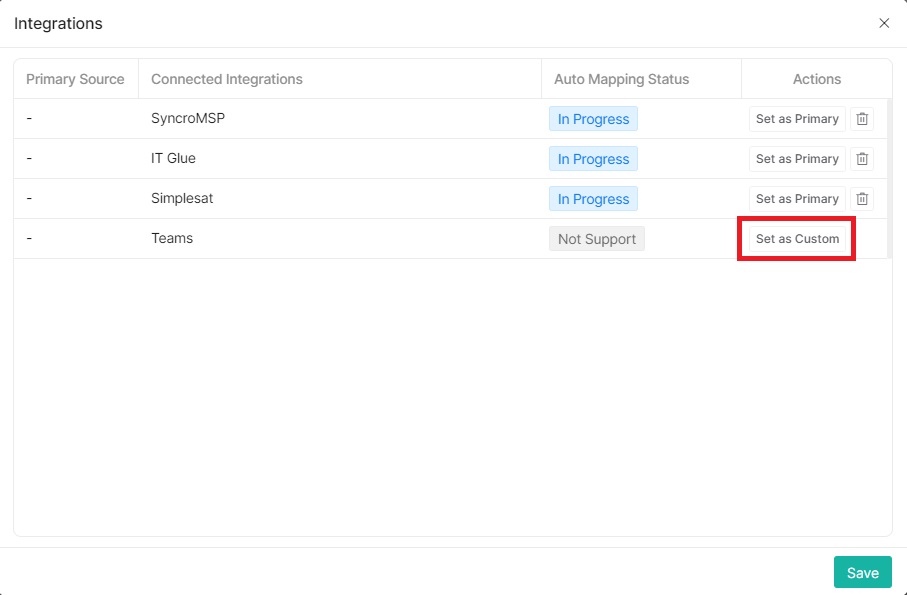Delete the SyncroMSP integration
Screen dimensions: 907x595
point(861,118)
